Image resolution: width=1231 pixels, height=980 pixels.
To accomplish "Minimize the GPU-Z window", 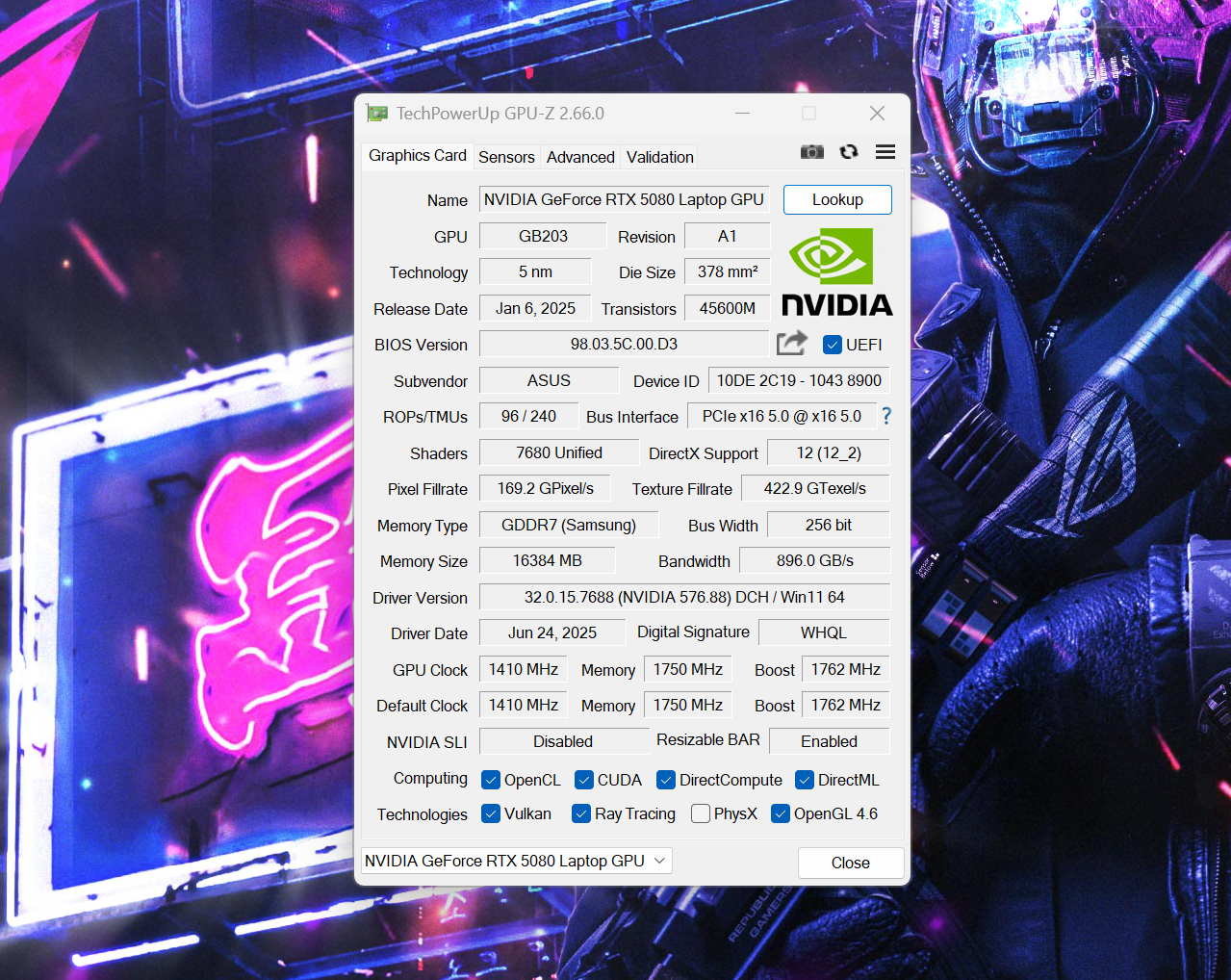I will pyautogui.click(x=742, y=114).
